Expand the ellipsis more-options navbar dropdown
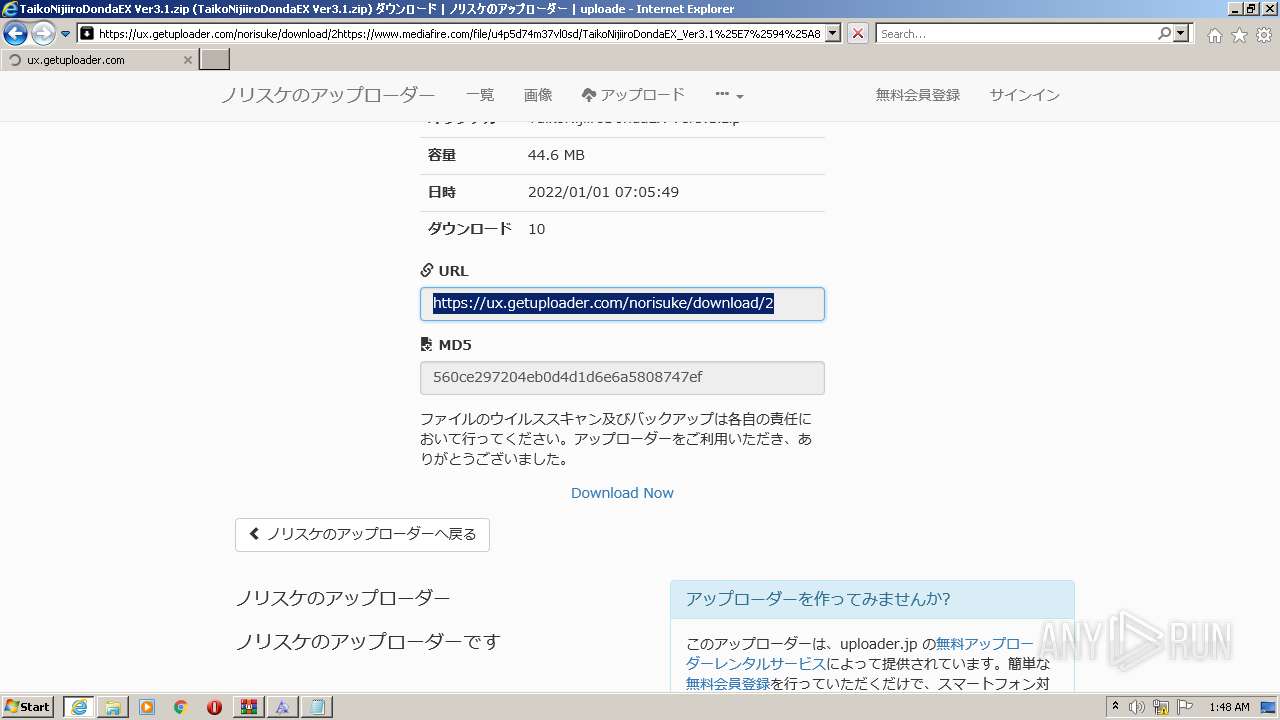 point(729,95)
